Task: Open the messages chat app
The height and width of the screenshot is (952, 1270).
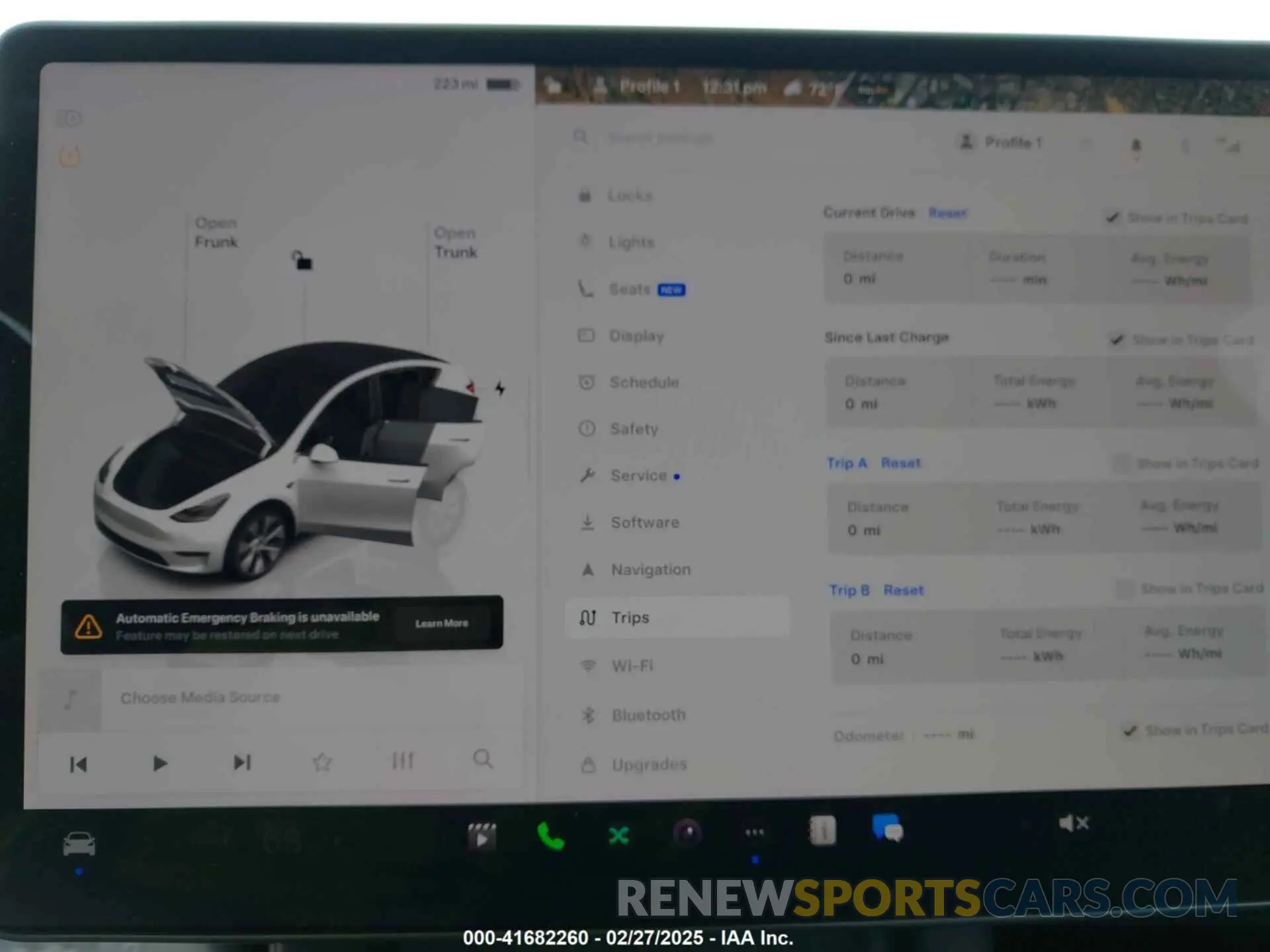Action: (x=888, y=827)
